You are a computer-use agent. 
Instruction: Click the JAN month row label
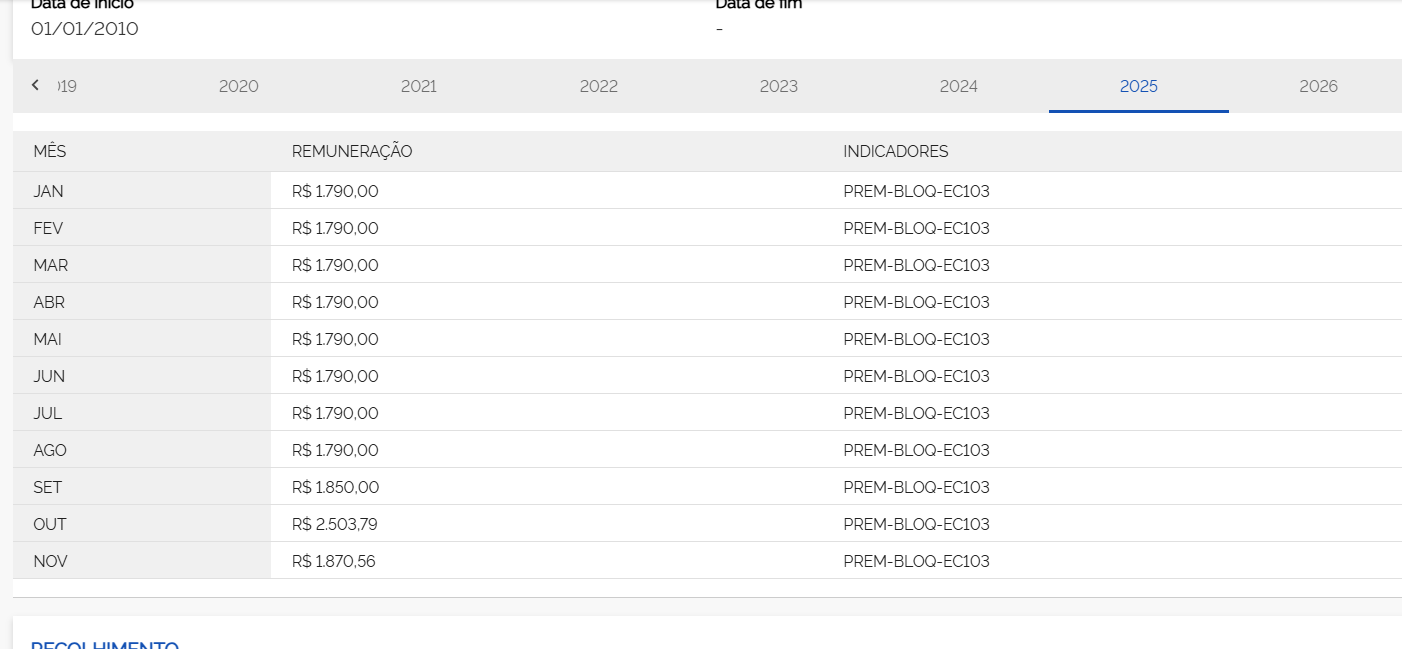coord(48,191)
